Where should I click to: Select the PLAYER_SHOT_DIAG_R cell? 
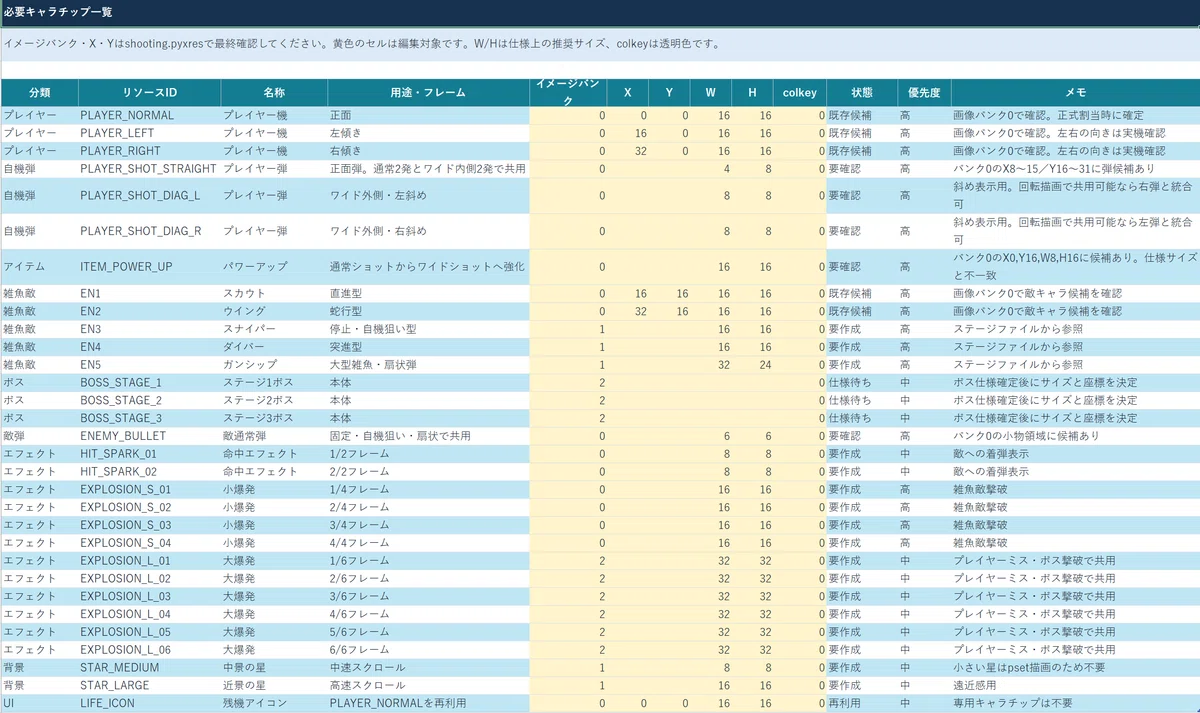pyautogui.click(x=149, y=231)
